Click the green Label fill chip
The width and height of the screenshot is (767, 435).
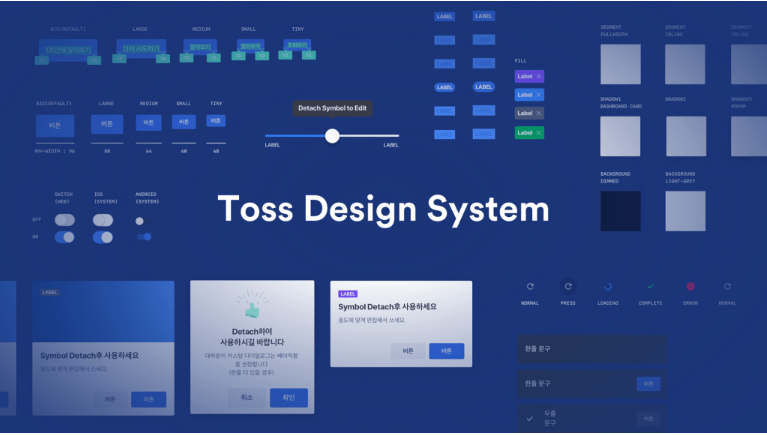[x=529, y=133]
